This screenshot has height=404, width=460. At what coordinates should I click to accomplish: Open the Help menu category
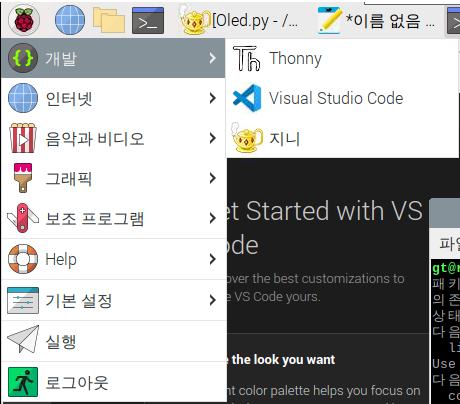113,259
